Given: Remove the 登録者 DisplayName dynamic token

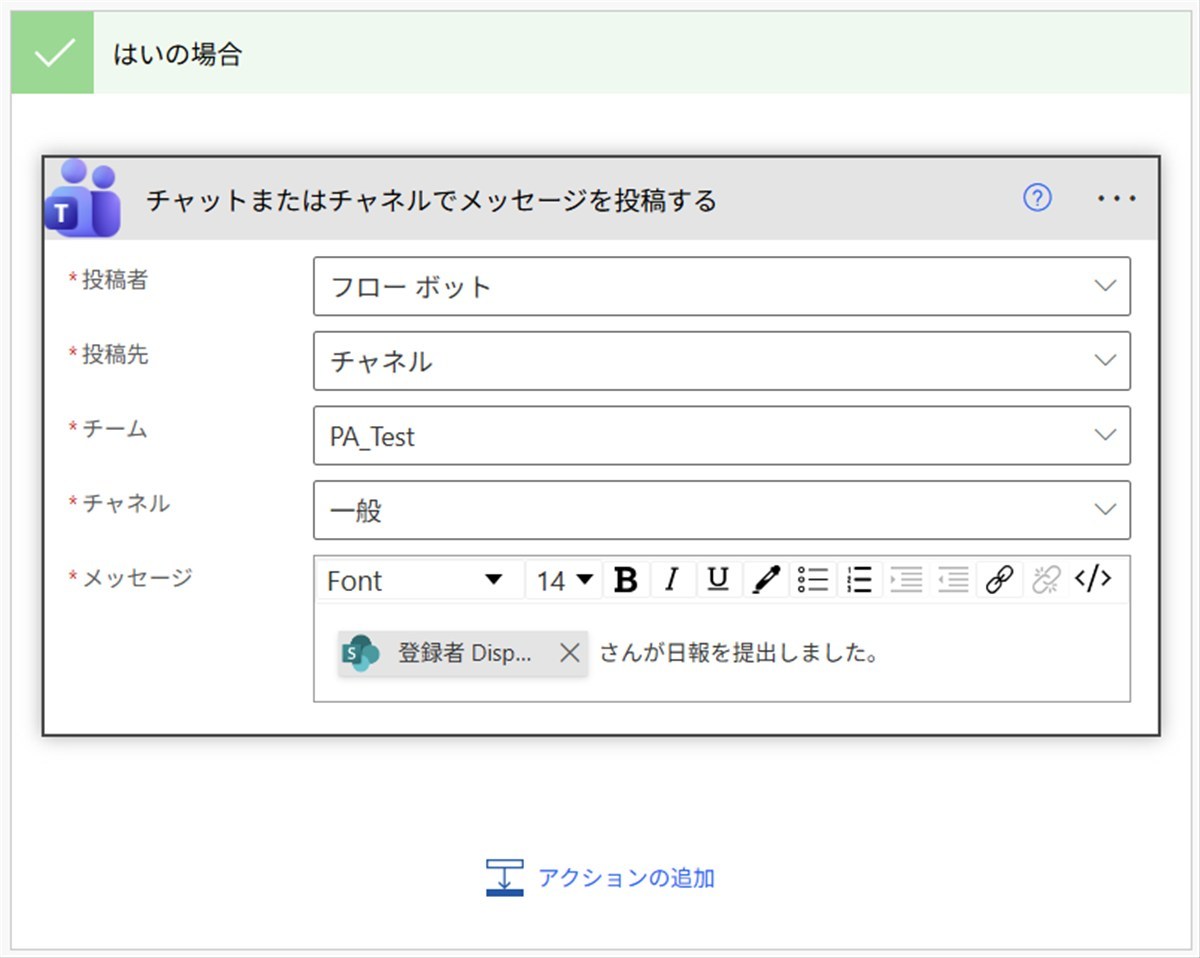Looking at the screenshot, I should (569, 653).
